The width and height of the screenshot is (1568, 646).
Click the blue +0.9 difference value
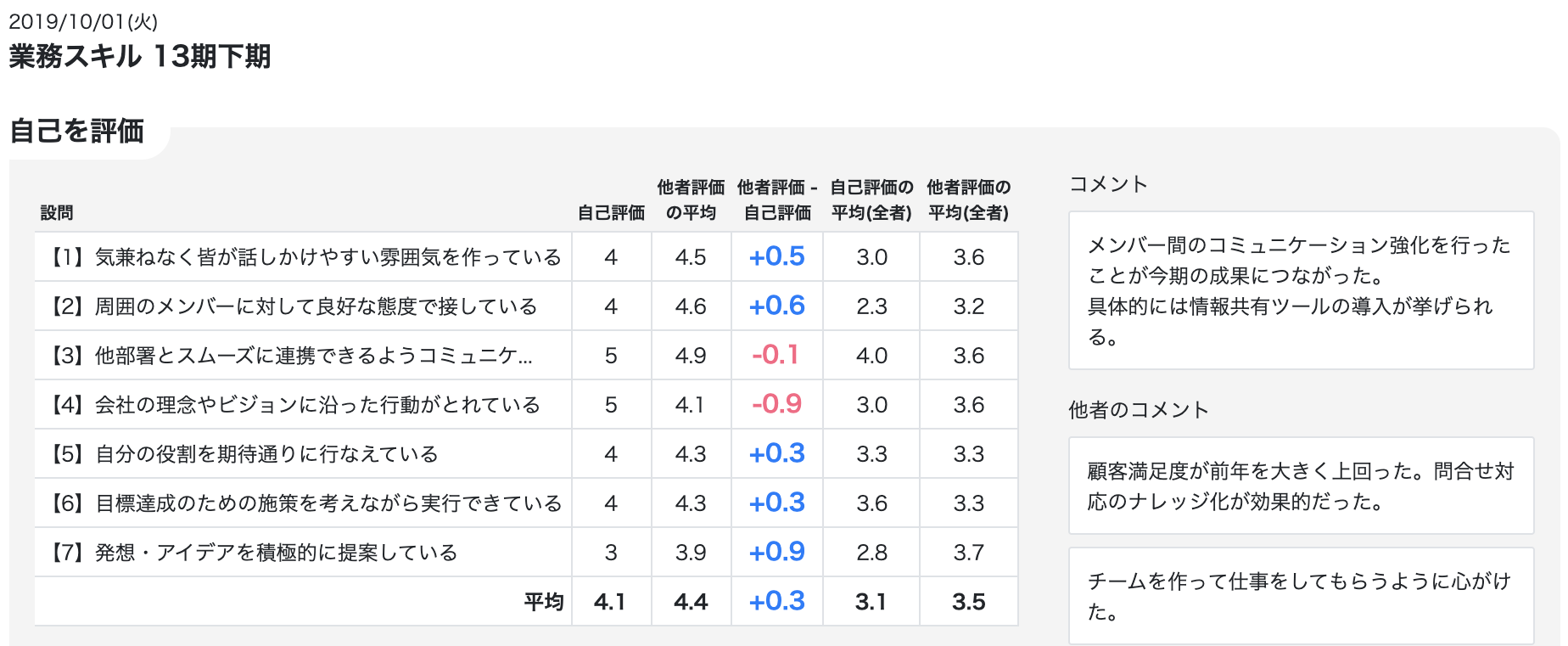[776, 552]
